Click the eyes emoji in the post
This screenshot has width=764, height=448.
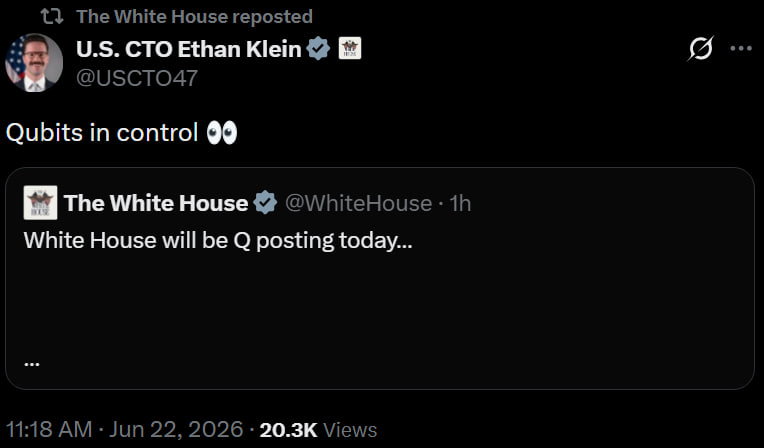pos(222,133)
